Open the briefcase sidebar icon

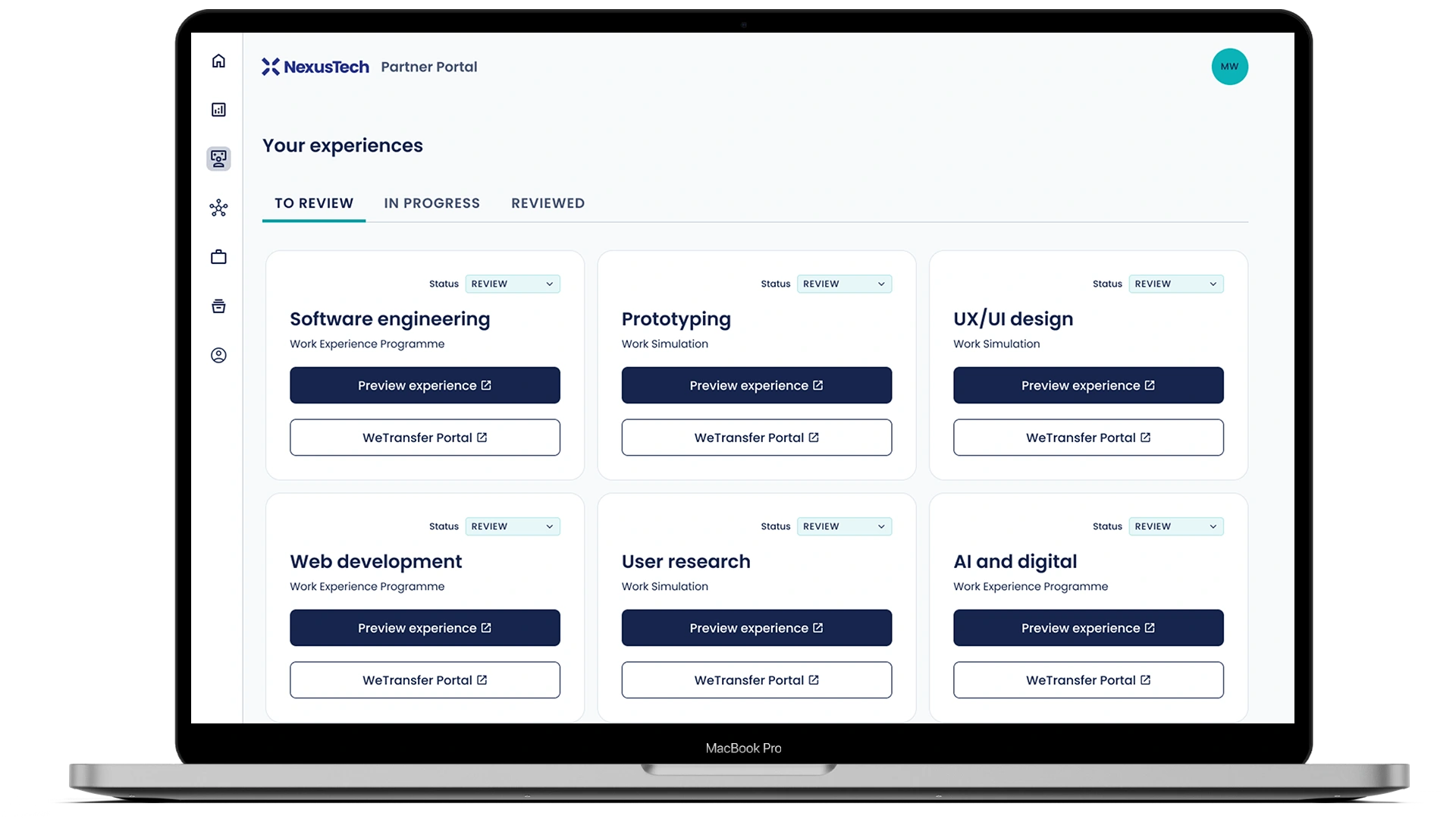[x=218, y=257]
